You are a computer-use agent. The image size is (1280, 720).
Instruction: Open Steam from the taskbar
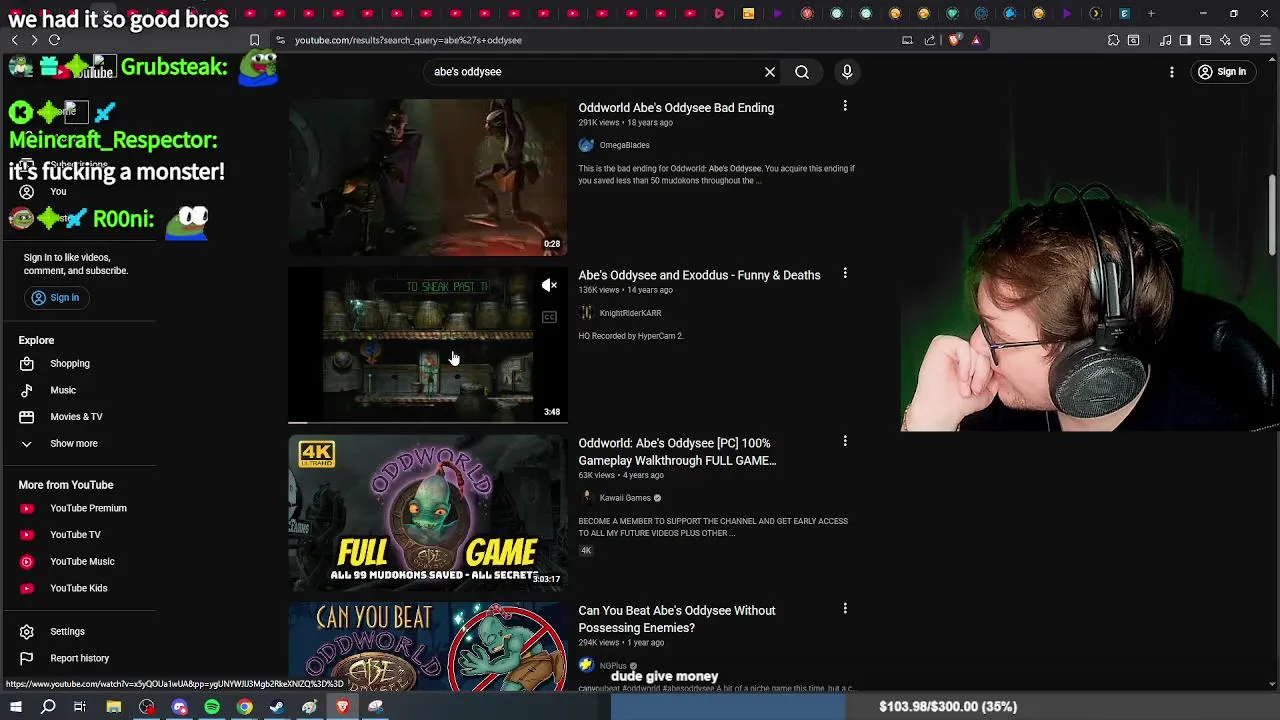pos(277,707)
